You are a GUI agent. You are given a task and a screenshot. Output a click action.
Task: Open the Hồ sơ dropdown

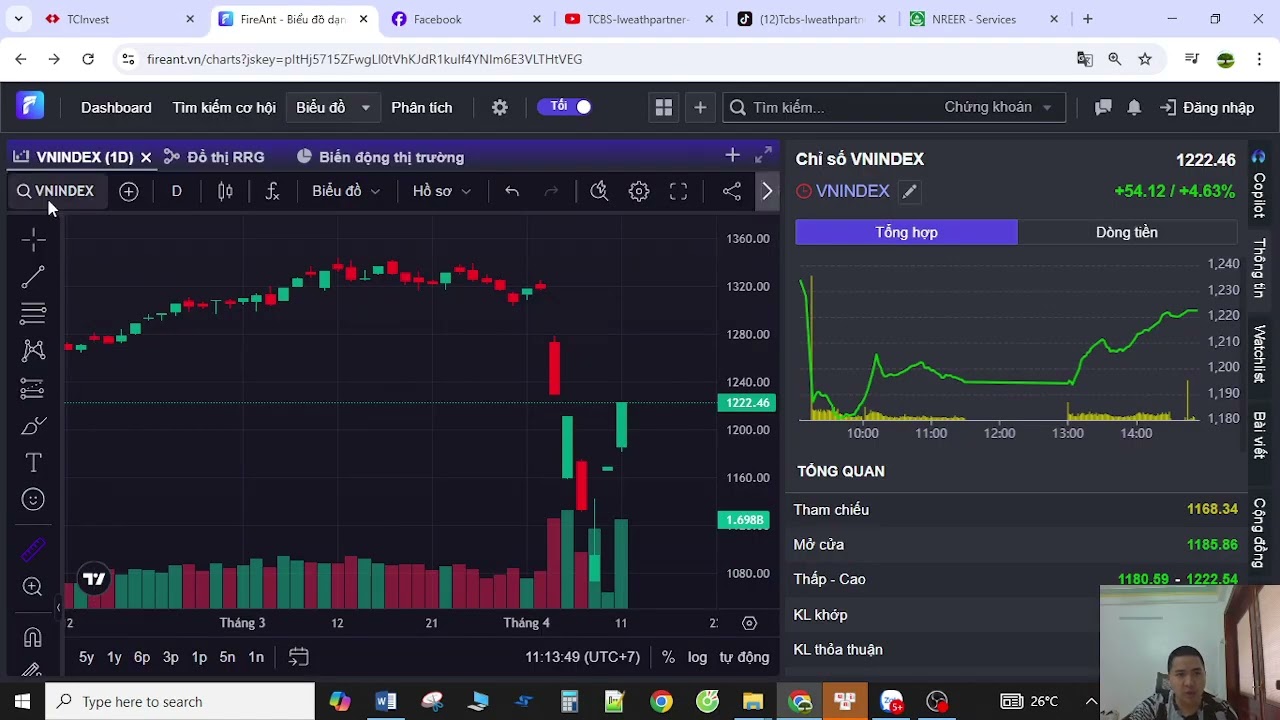tap(441, 191)
